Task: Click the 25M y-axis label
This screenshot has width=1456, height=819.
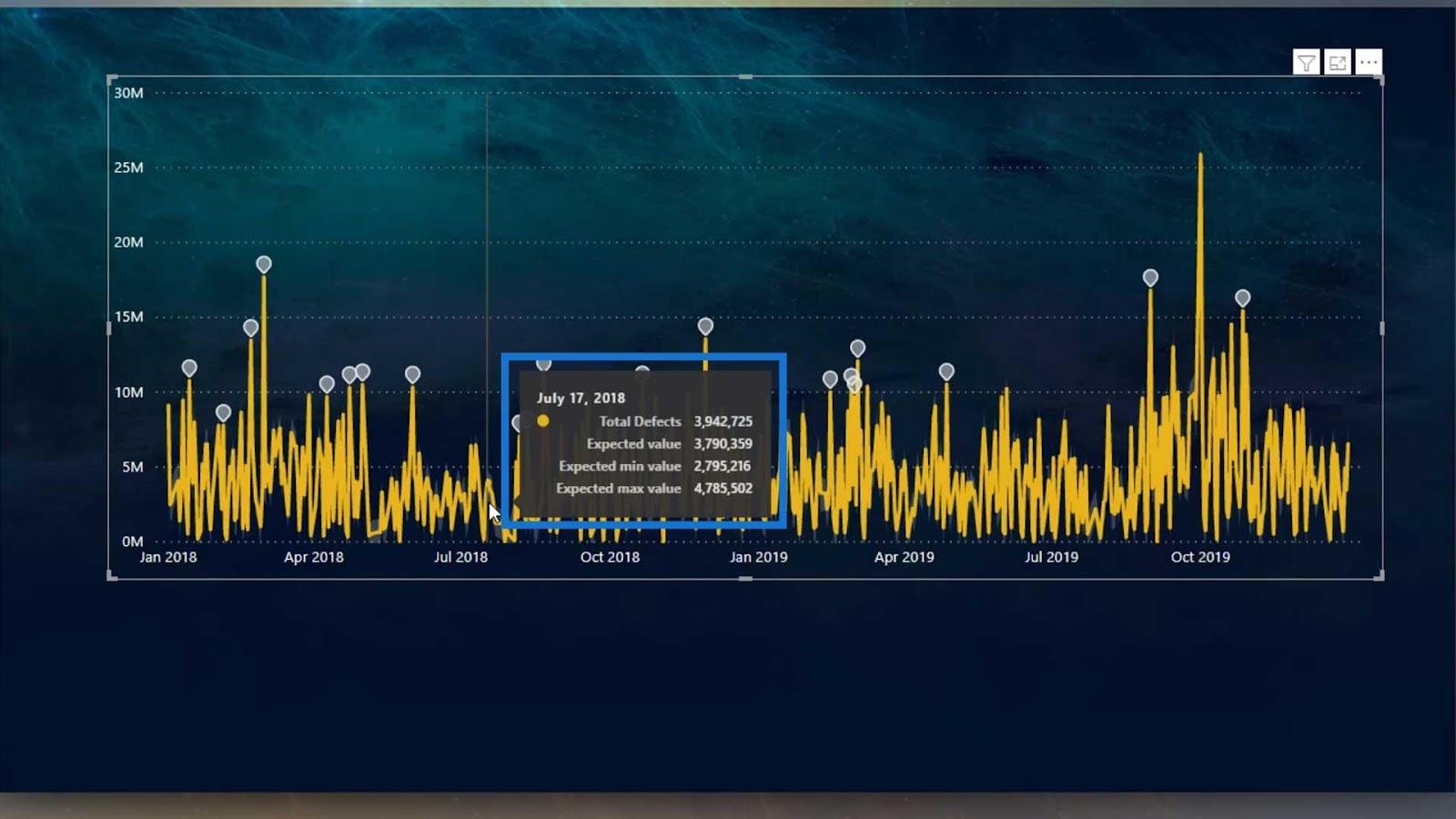Action: click(x=128, y=167)
